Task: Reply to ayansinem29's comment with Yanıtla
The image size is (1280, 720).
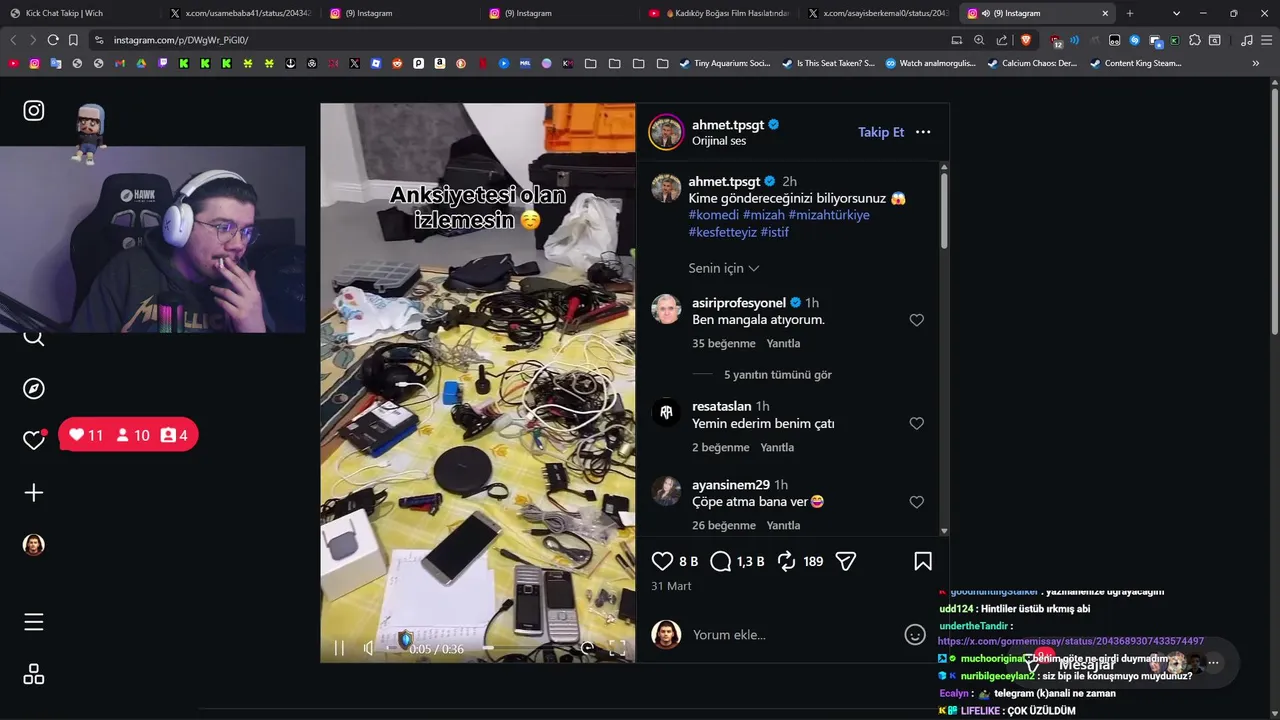Action: point(783,525)
